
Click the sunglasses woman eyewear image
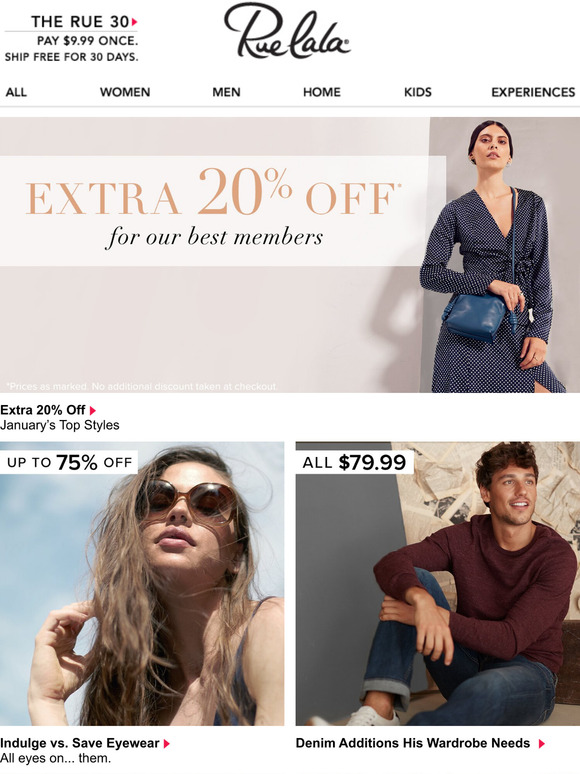point(142,583)
